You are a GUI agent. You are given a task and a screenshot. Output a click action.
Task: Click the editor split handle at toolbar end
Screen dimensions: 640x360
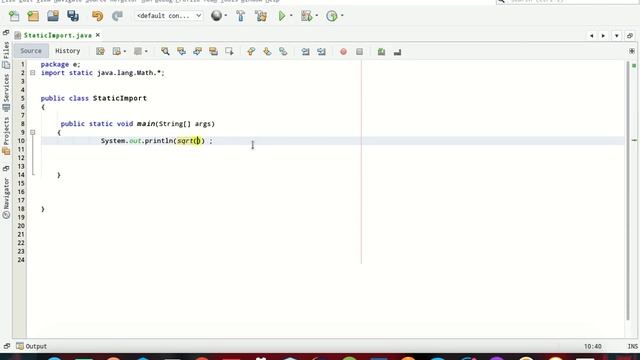(x=632, y=51)
